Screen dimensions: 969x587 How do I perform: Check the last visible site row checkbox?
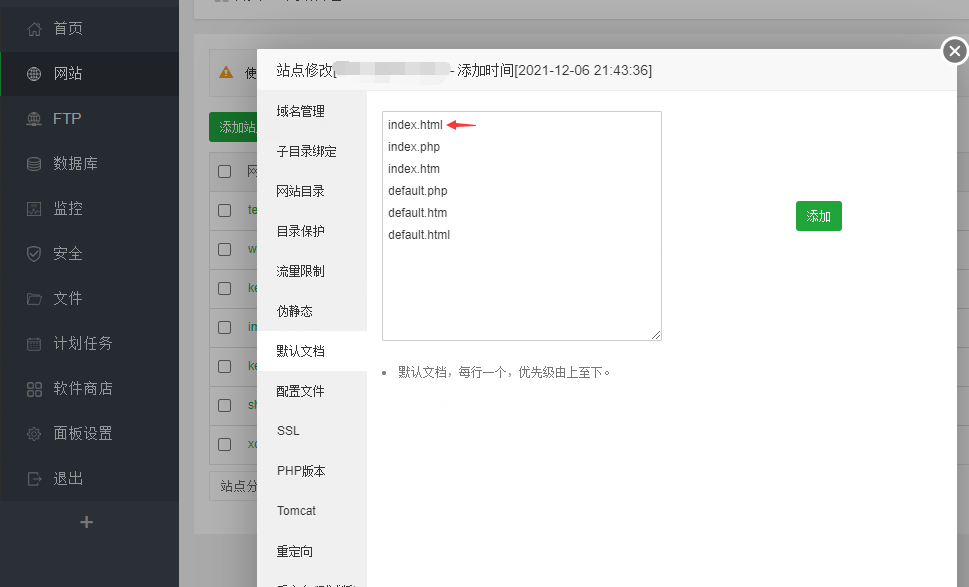(225, 444)
